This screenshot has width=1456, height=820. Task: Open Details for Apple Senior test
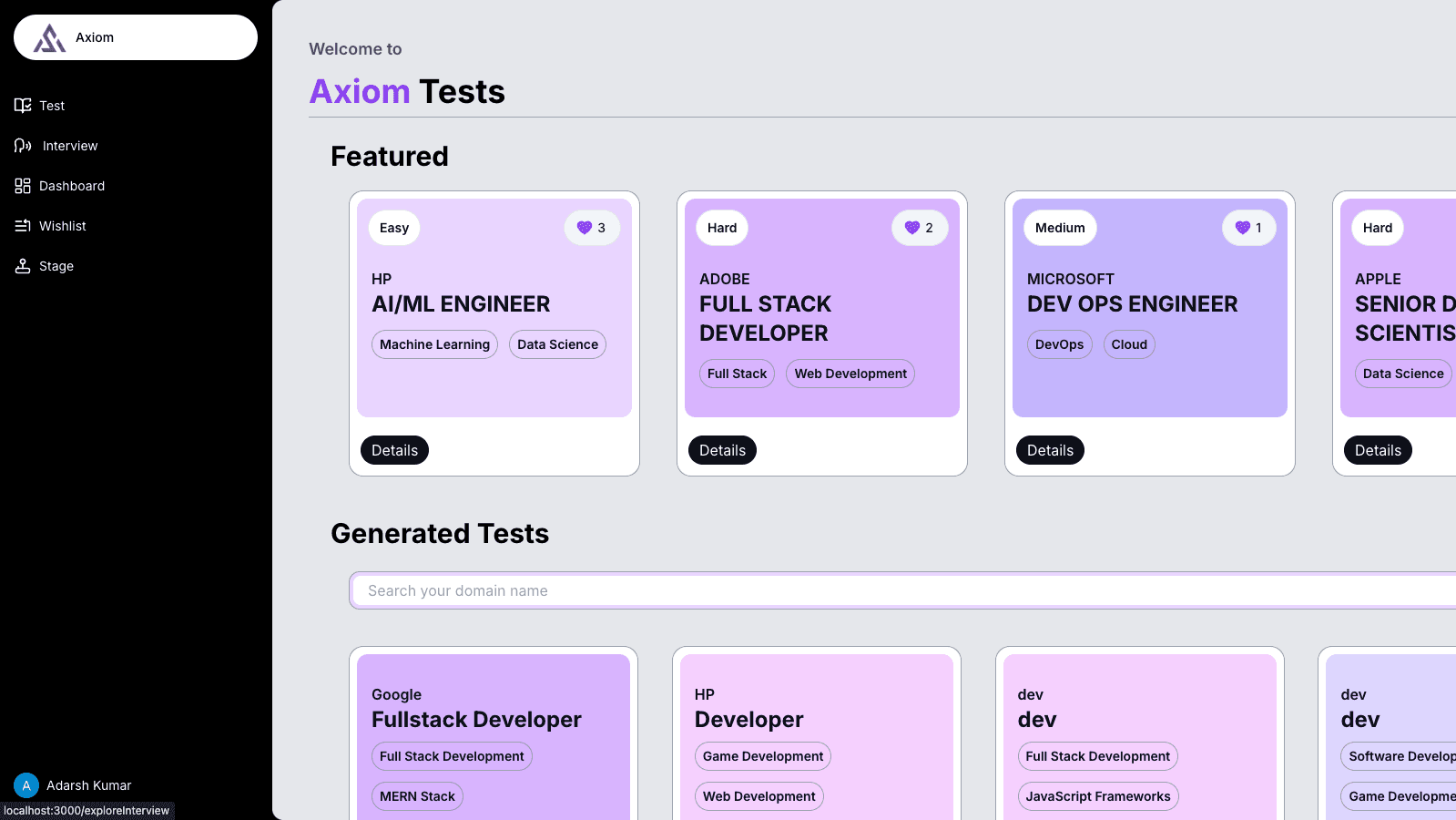click(x=1377, y=450)
